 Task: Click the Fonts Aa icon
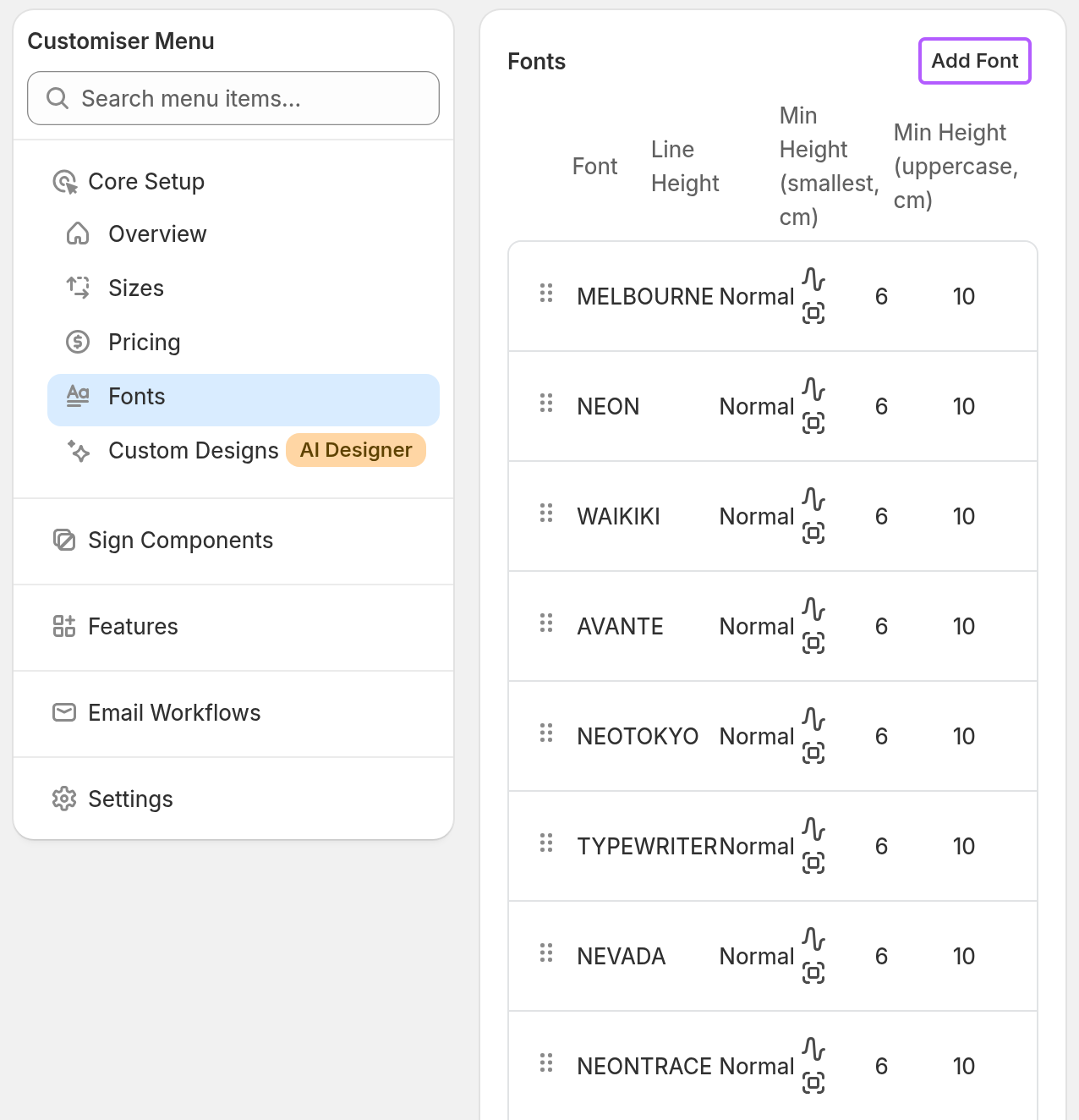click(78, 396)
